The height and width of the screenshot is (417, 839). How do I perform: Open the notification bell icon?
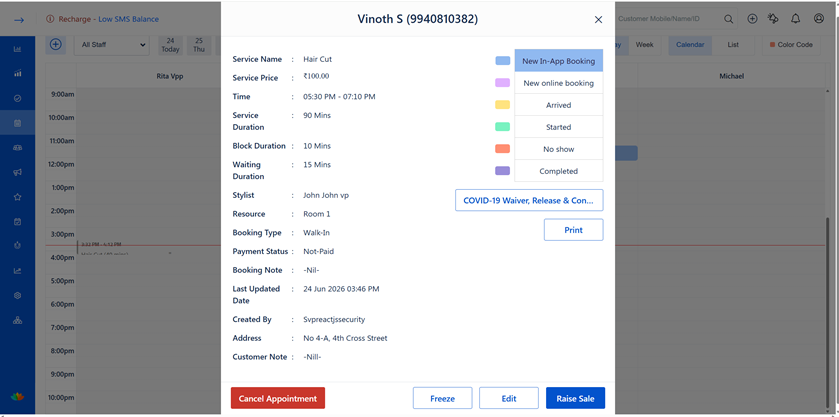click(x=796, y=19)
